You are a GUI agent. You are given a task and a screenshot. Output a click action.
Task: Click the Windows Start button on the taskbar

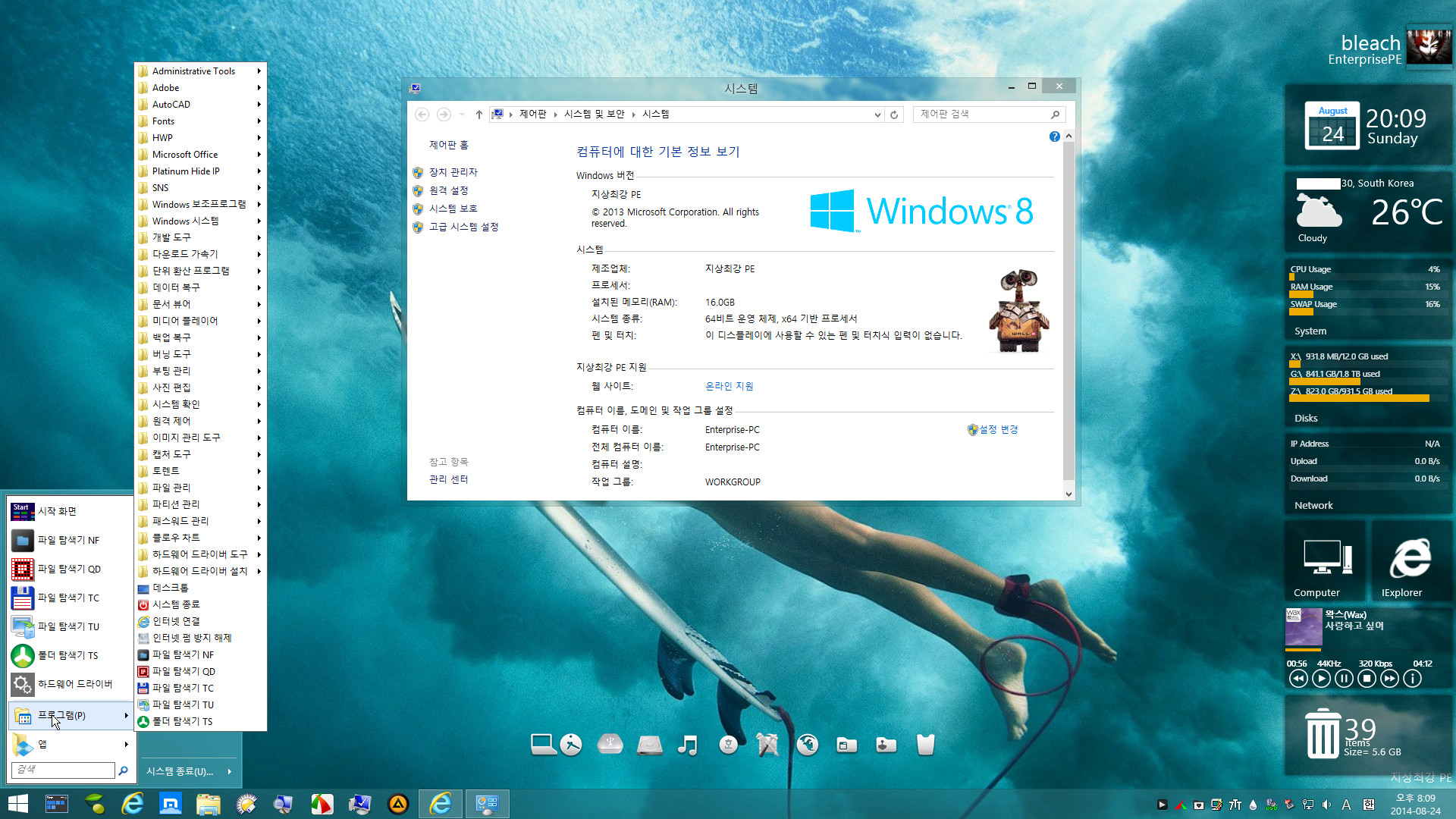tap(17, 804)
